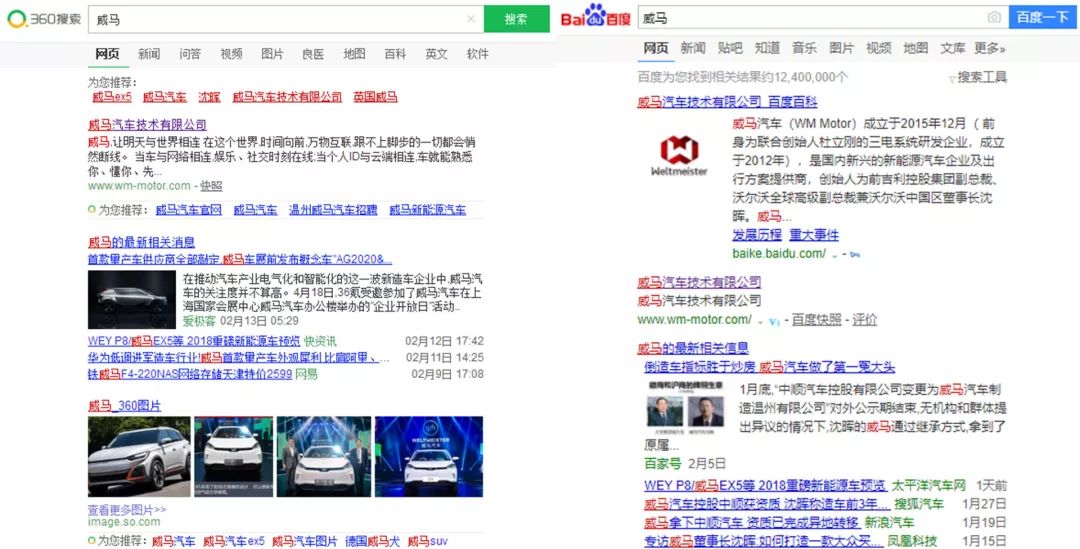
Task: Select 360 英文 tab
Action: pyautogui.click(x=436, y=54)
